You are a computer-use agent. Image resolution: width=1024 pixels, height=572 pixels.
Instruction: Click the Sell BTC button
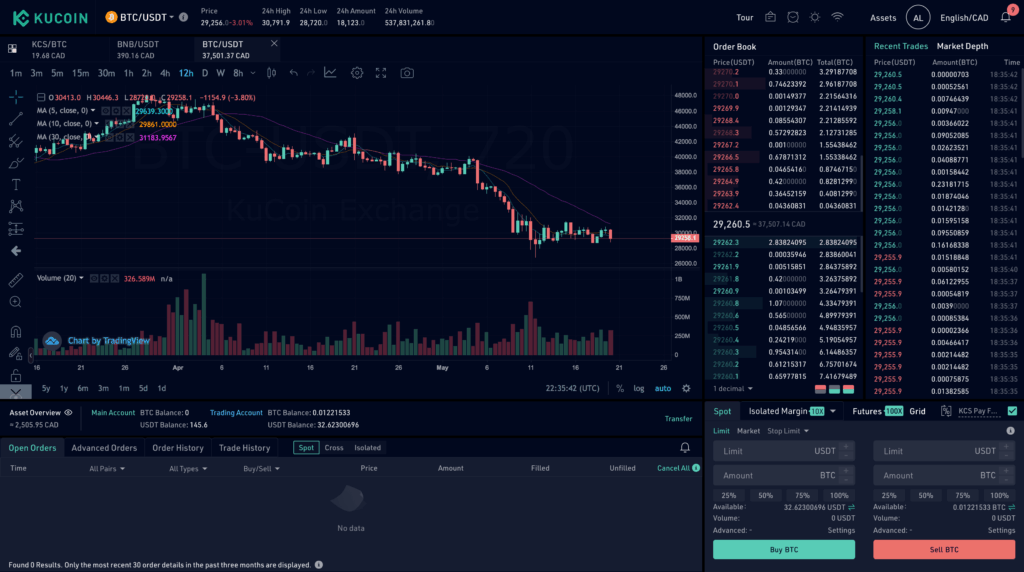944,550
